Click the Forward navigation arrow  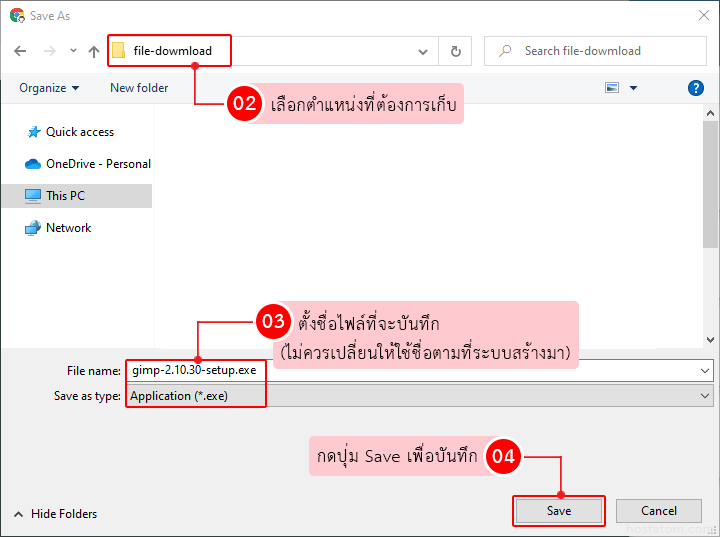tap(47, 51)
